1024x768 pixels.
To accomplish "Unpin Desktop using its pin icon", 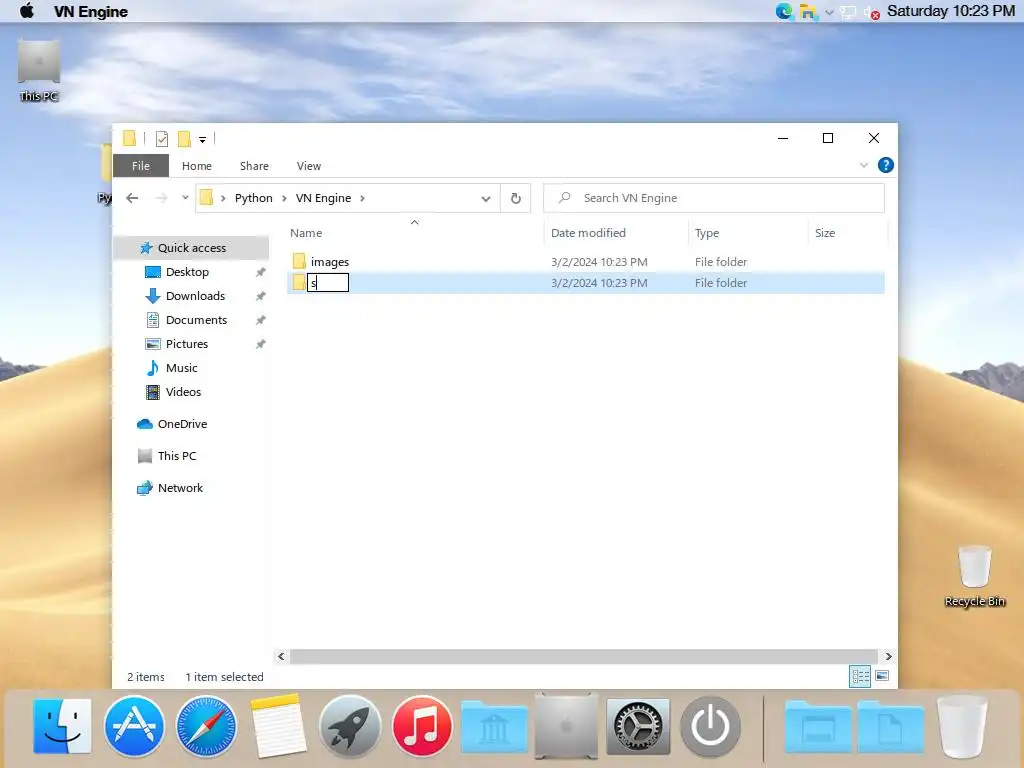I will click(x=261, y=272).
